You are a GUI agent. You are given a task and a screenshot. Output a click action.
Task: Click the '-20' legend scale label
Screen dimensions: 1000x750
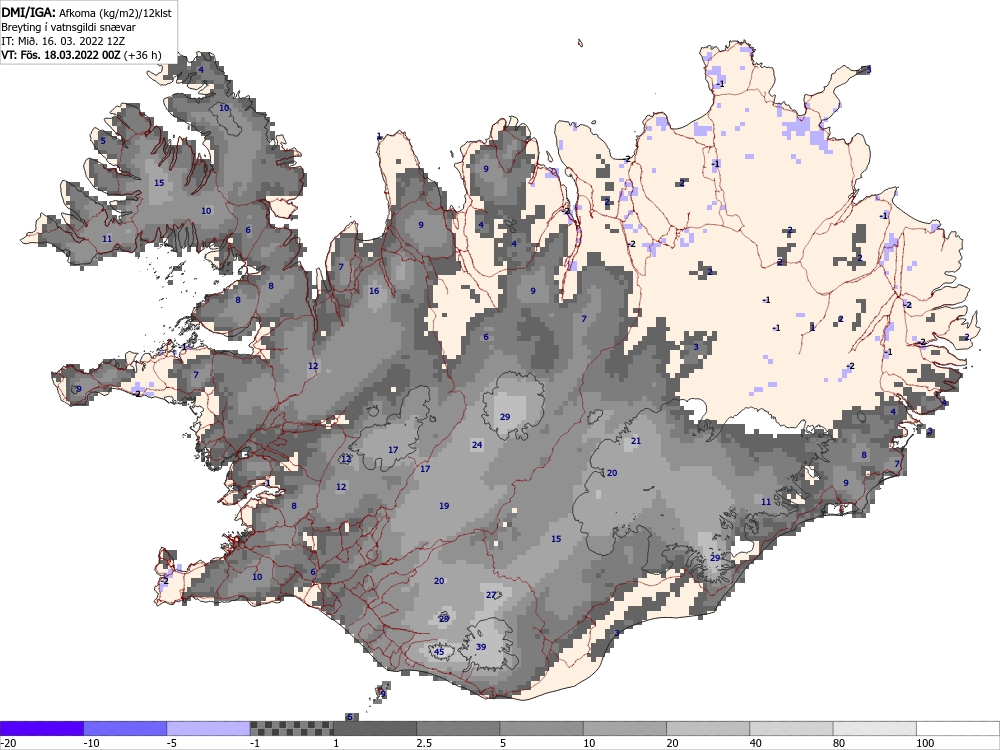tap(8, 743)
